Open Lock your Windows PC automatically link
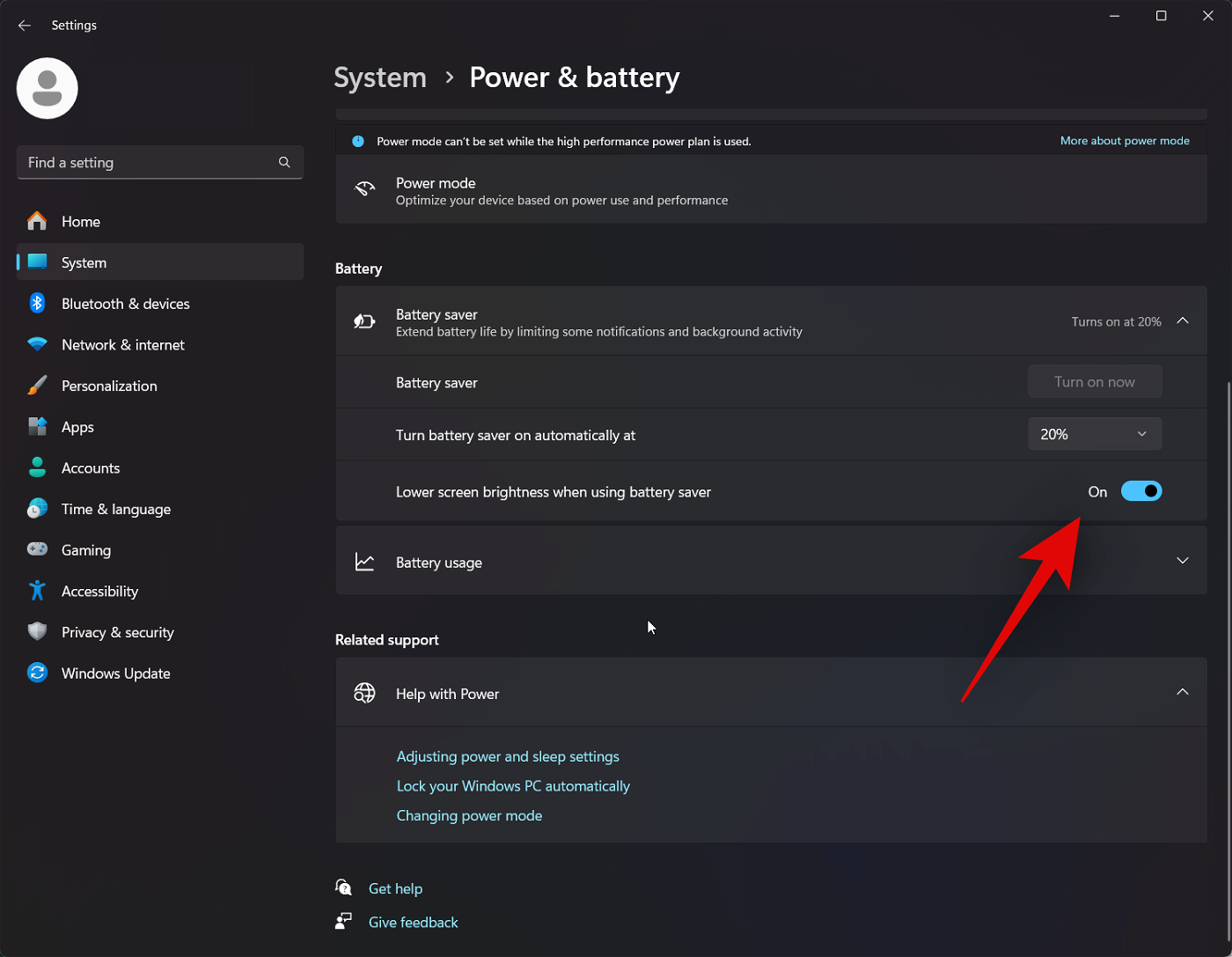The width and height of the screenshot is (1232, 957). (513, 786)
